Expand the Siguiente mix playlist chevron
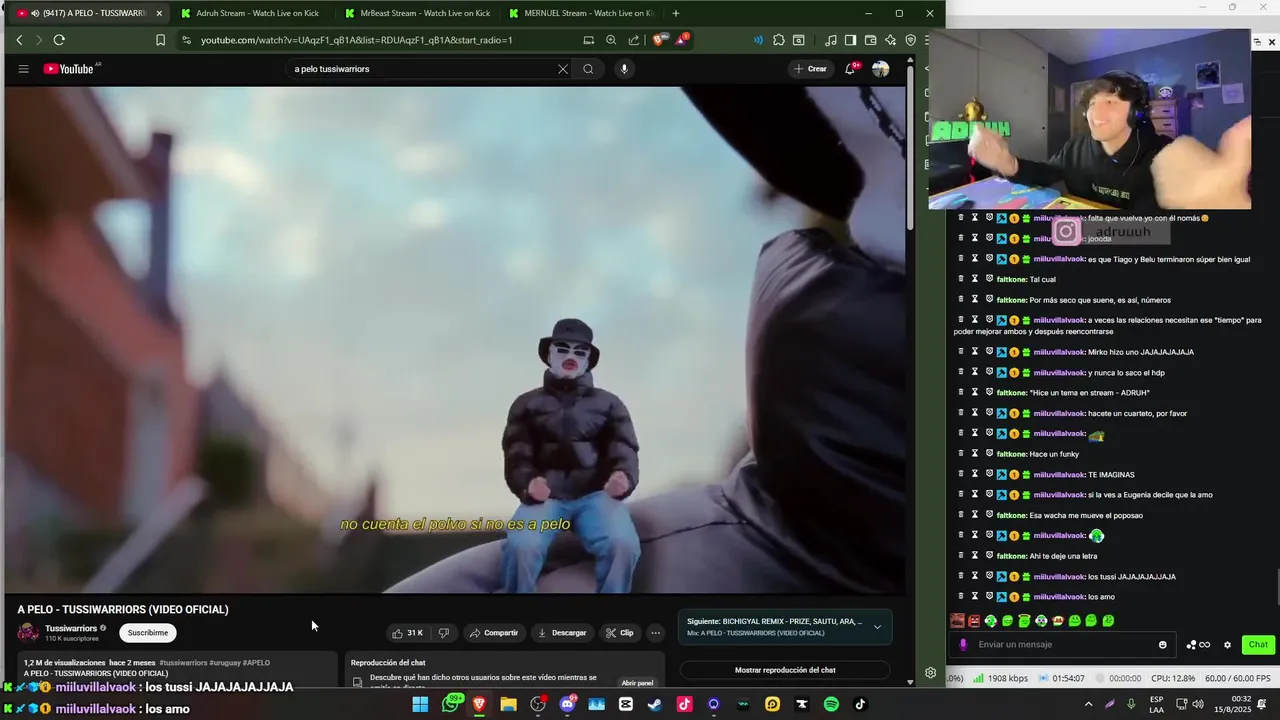Image resolution: width=1280 pixels, height=720 pixels. coord(877,627)
